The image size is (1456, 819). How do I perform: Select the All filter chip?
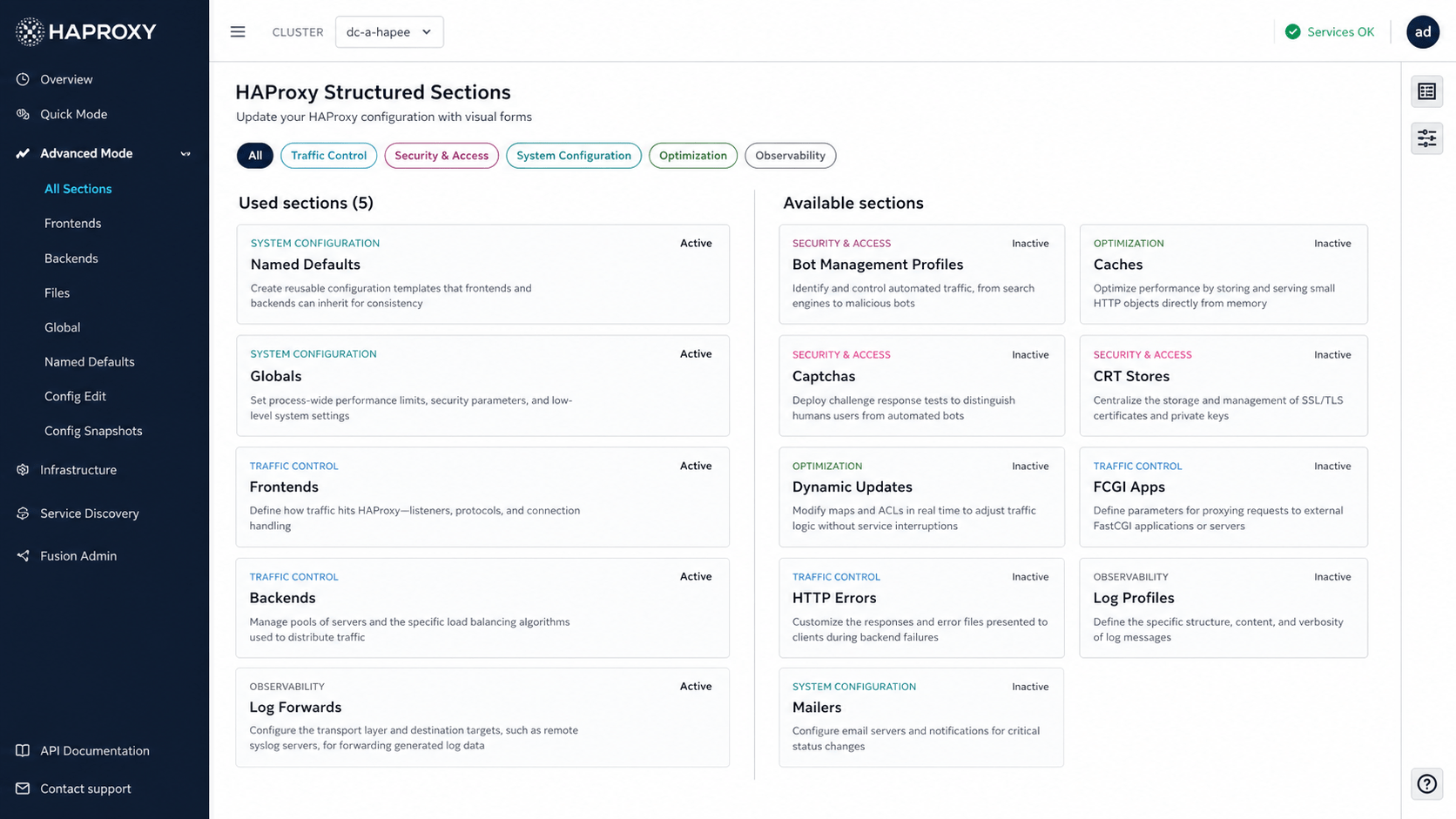(x=254, y=156)
